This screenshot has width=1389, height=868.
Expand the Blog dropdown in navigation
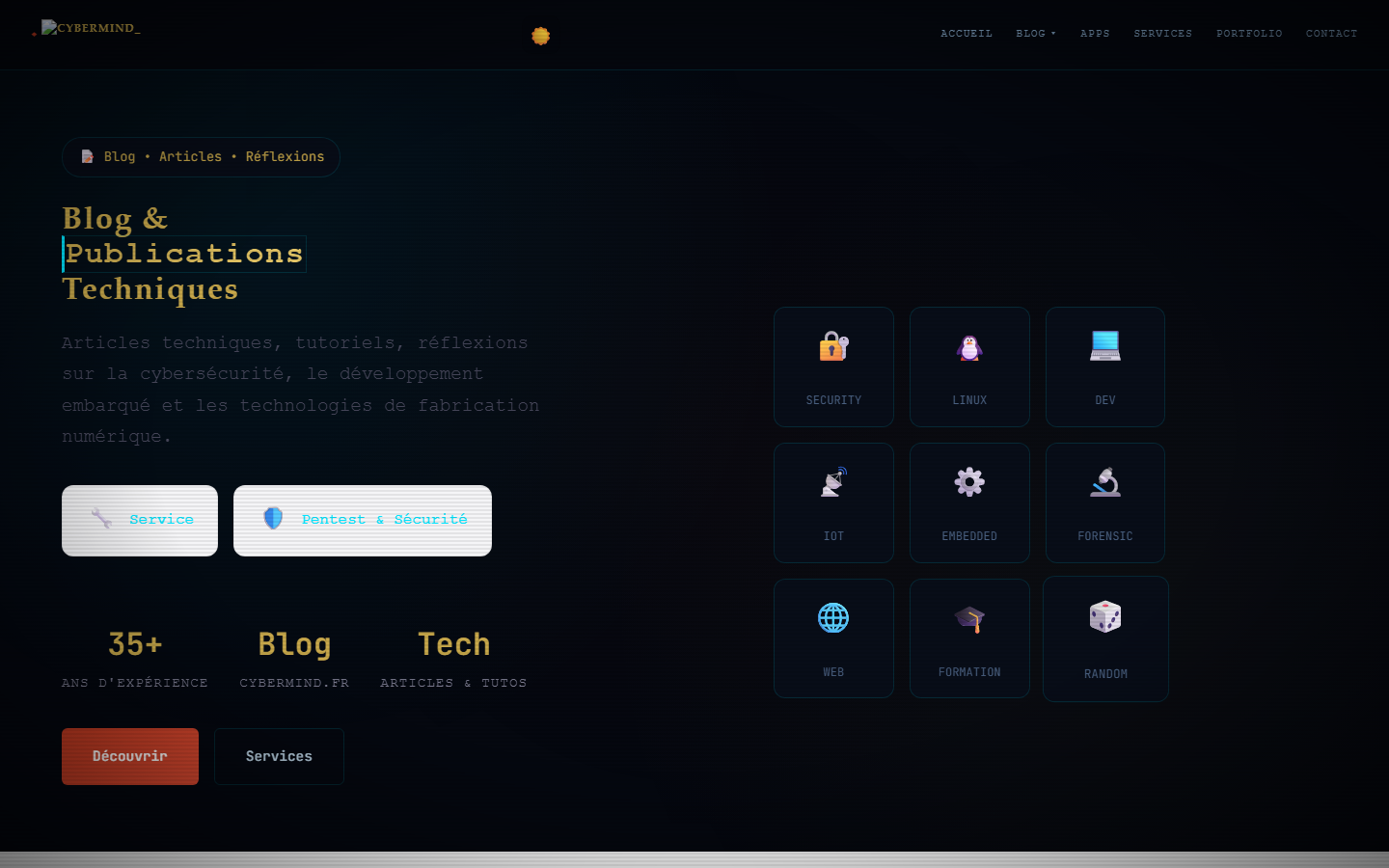(1035, 34)
